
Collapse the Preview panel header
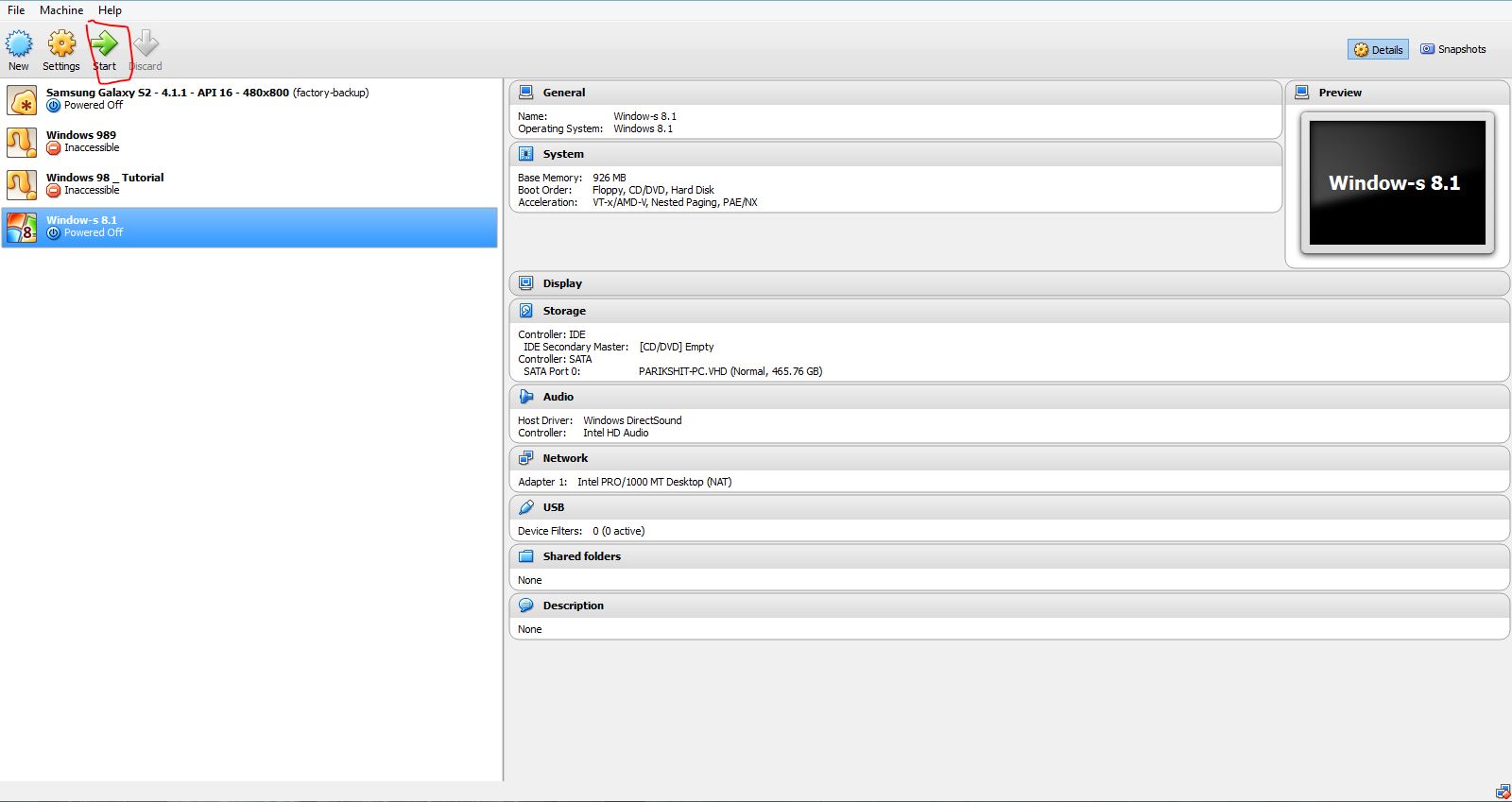point(1340,93)
